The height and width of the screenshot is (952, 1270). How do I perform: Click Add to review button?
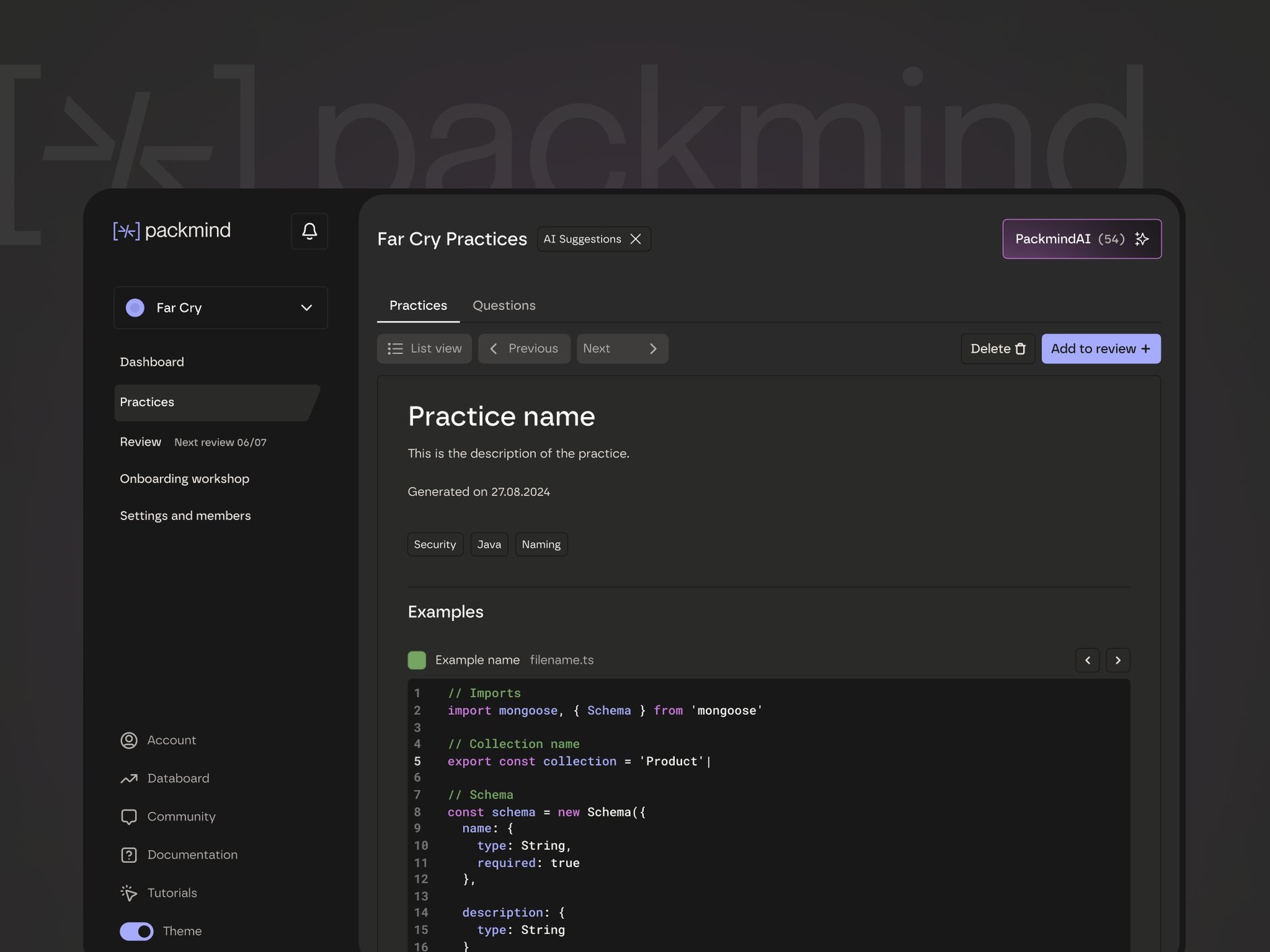(x=1101, y=349)
